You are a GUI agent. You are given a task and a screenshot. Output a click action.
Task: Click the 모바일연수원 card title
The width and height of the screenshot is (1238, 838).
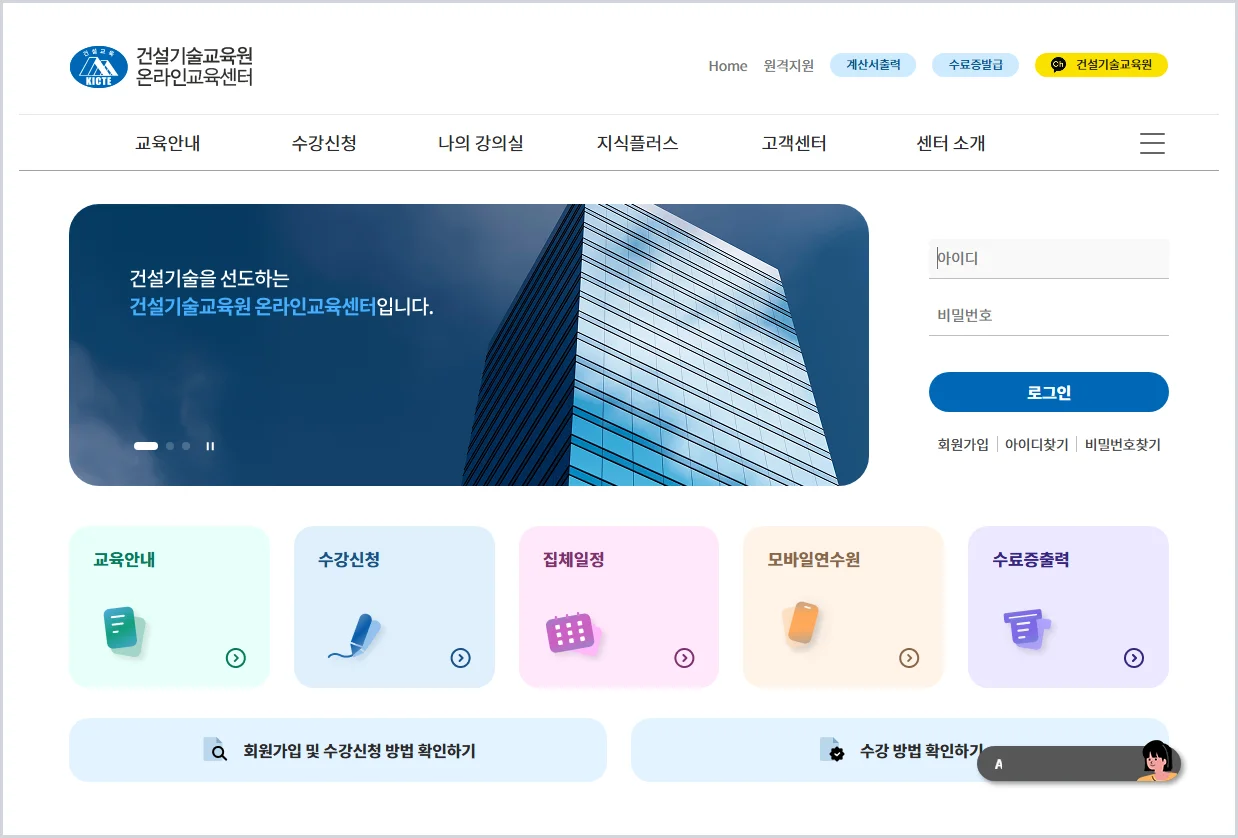pos(814,560)
